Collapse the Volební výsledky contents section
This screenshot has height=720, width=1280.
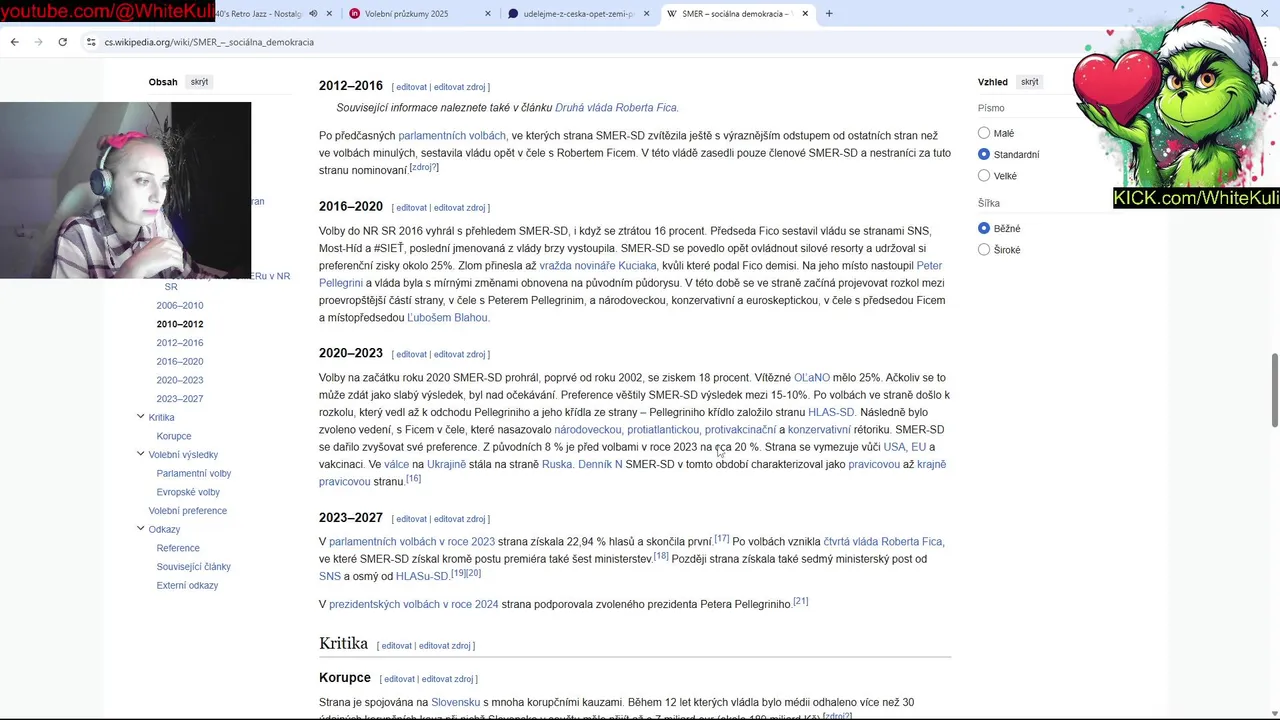[x=140, y=454]
